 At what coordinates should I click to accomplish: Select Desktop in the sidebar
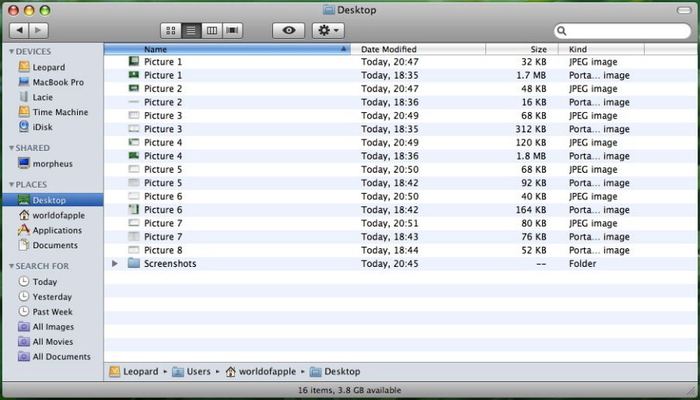(52, 200)
